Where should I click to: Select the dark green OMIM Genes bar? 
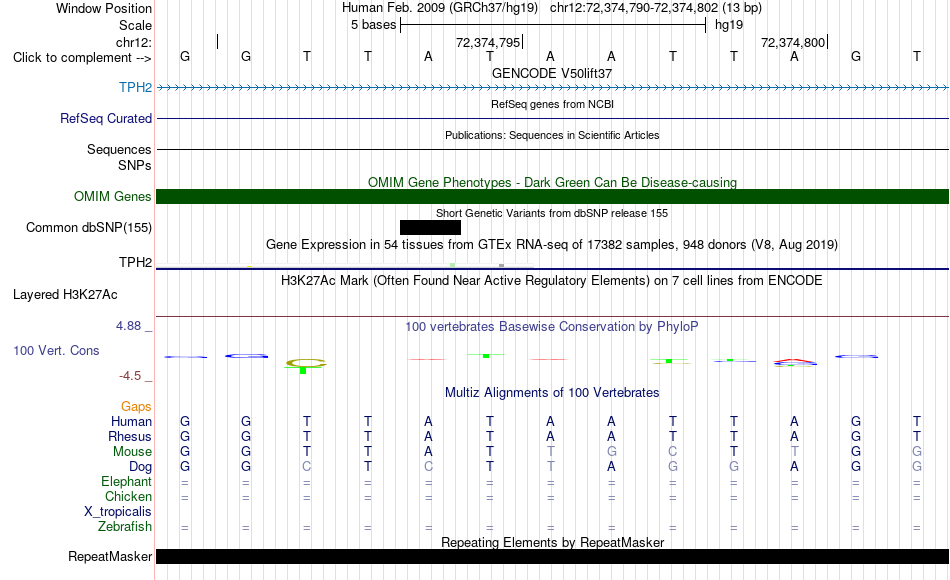click(x=552, y=196)
